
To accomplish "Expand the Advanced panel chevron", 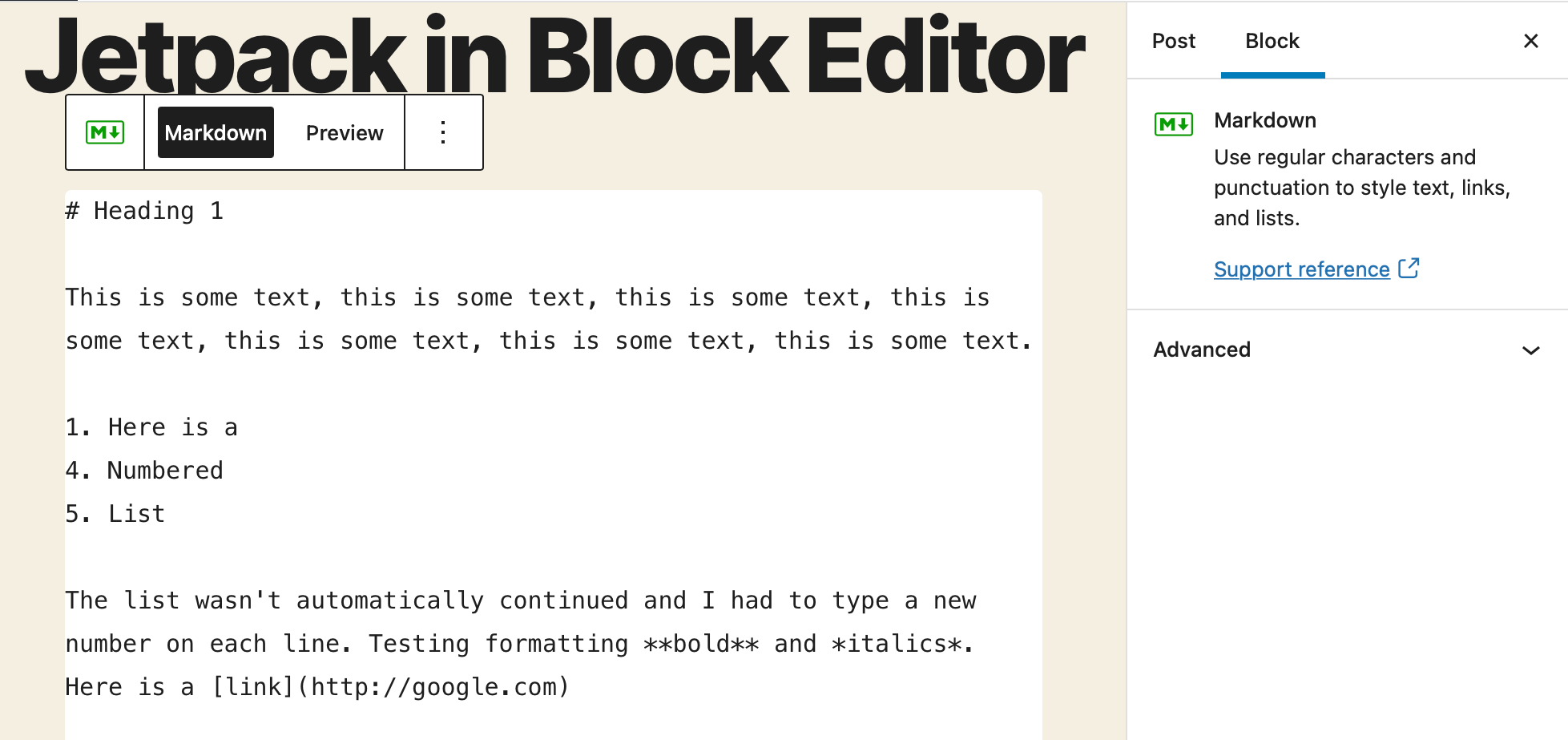I will pos(1530,350).
